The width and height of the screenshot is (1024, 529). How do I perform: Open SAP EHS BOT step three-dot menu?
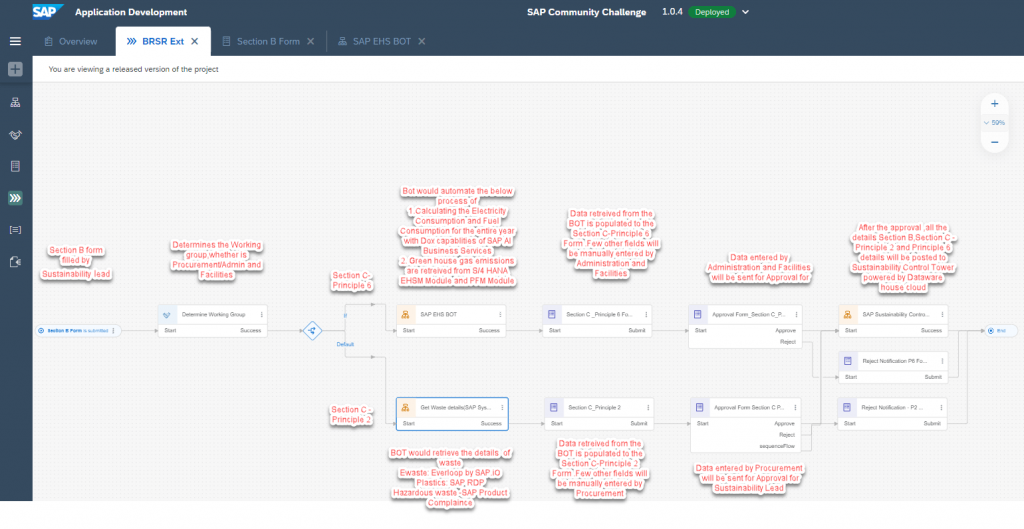coord(500,314)
